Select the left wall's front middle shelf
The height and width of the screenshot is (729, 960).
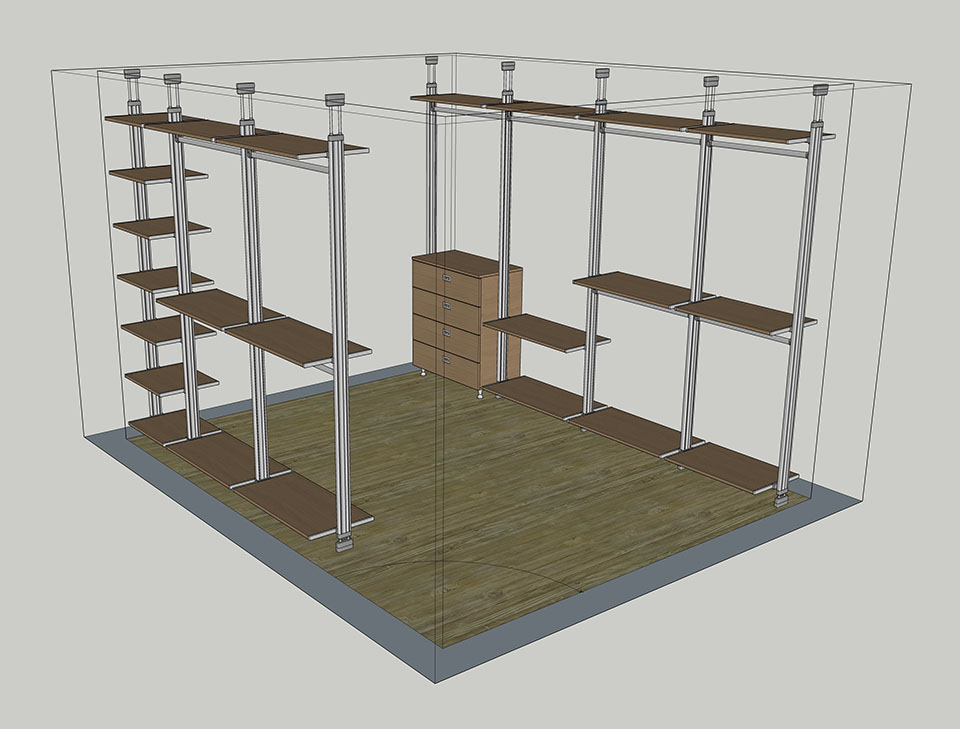(298, 342)
